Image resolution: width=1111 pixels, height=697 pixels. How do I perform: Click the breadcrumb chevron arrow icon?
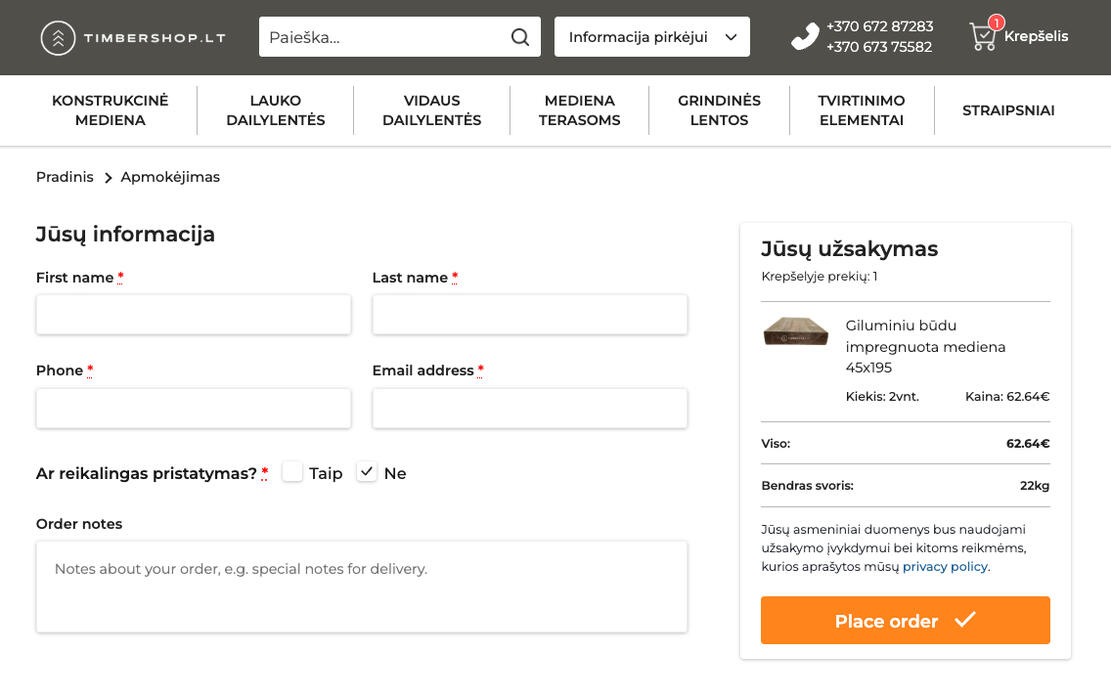point(108,178)
